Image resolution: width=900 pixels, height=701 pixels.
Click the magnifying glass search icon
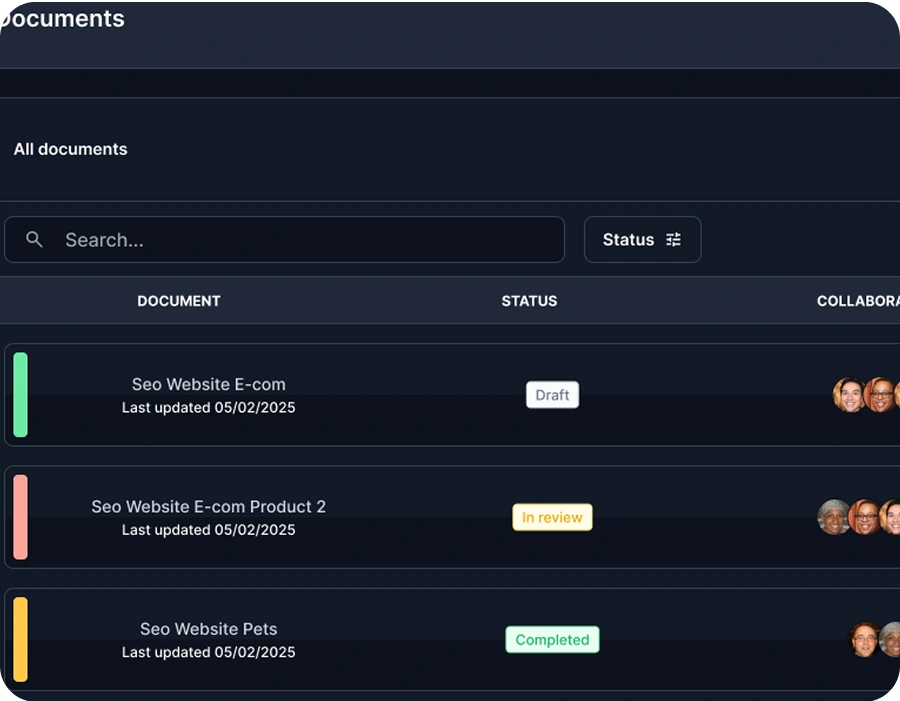click(34, 239)
